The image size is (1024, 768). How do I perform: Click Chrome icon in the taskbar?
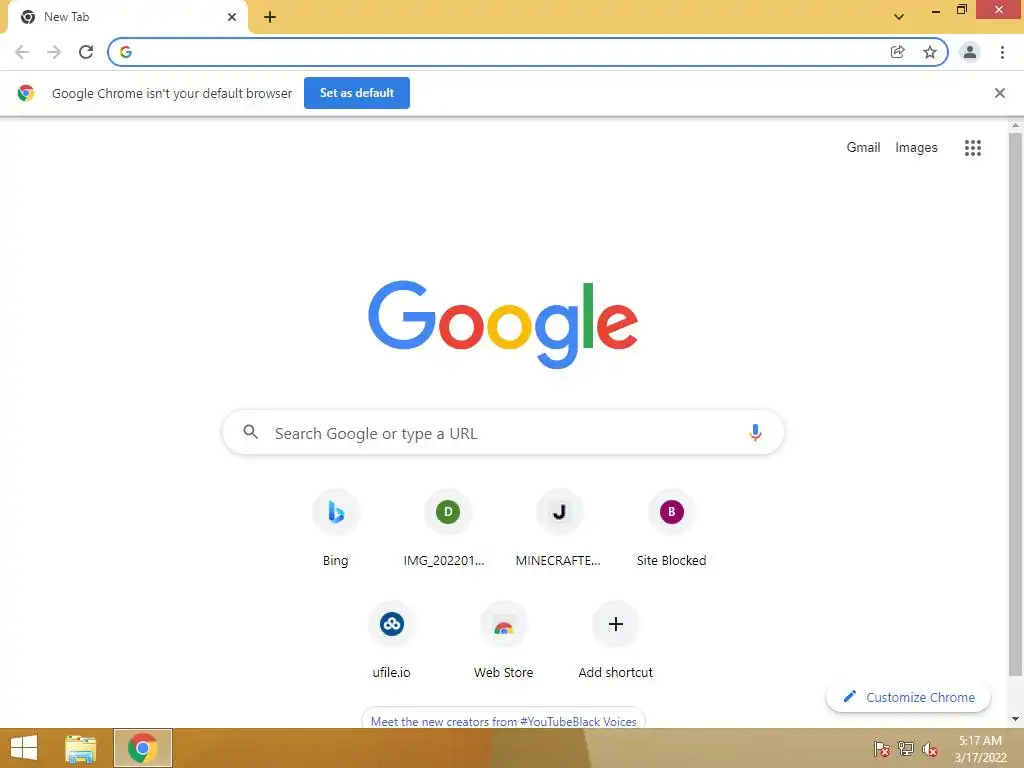click(x=143, y=748)
